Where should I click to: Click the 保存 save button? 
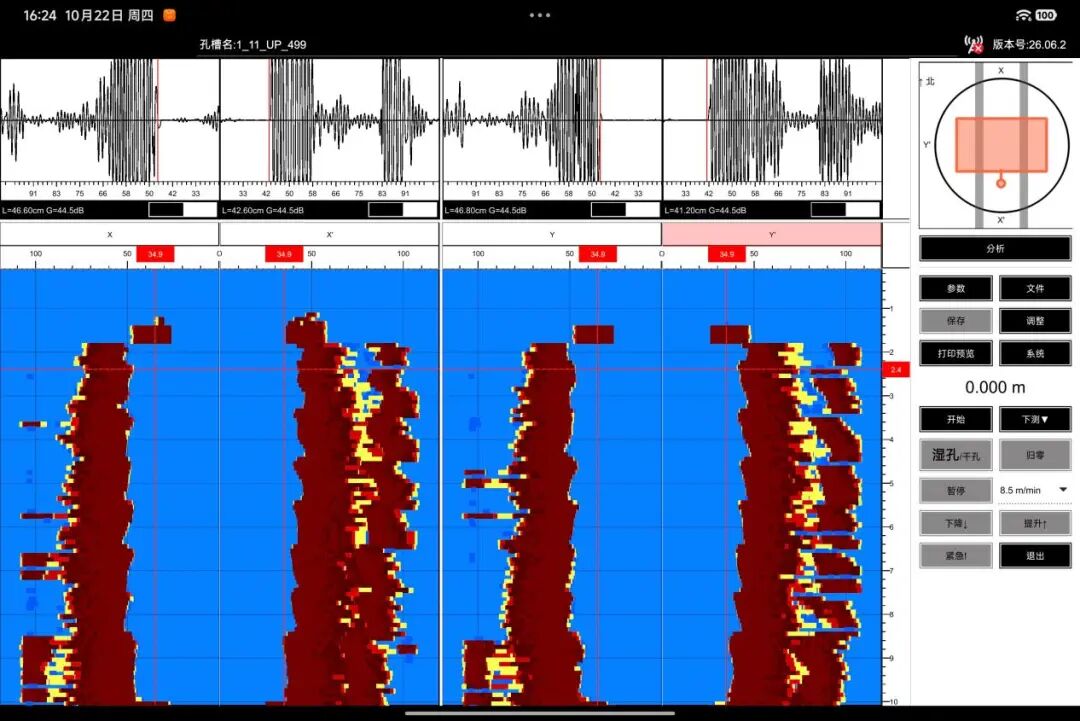pyautogui.click(x=956, y=321)
